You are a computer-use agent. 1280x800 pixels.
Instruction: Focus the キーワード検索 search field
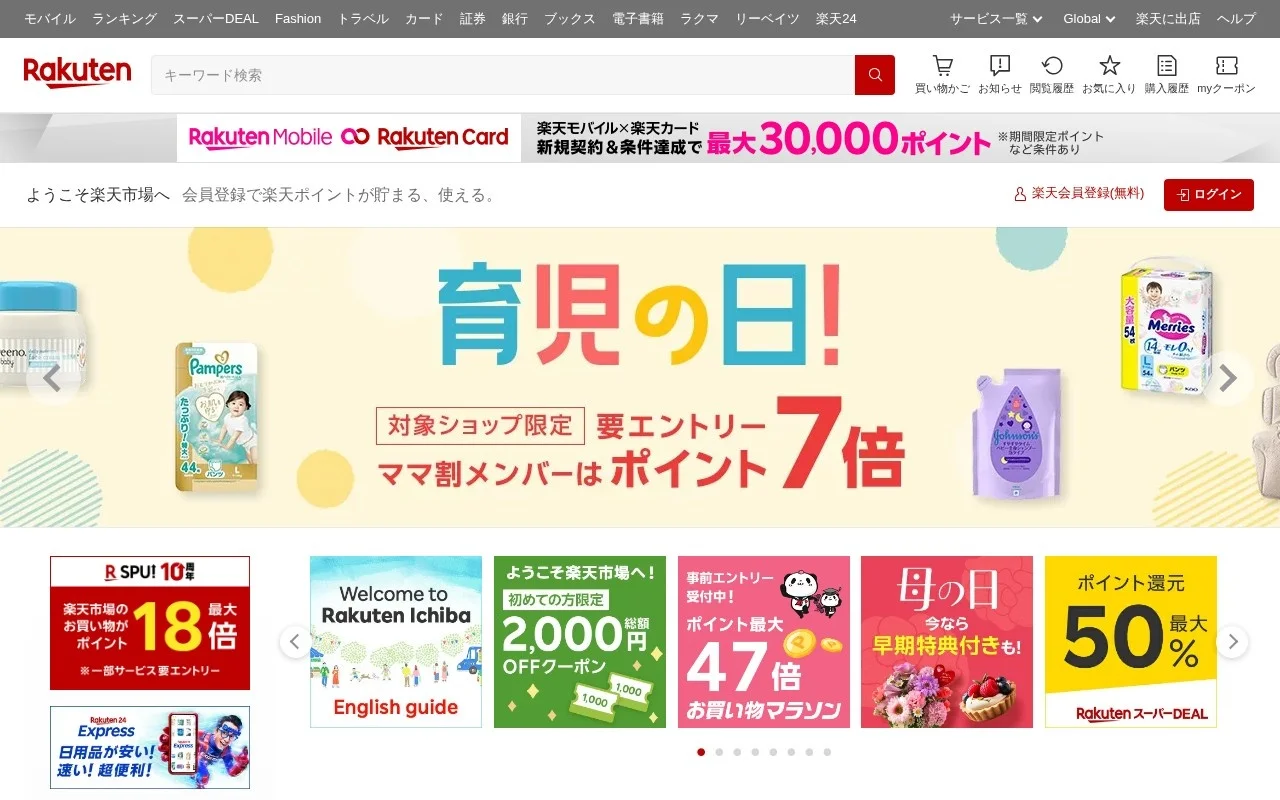pos(503,75)
